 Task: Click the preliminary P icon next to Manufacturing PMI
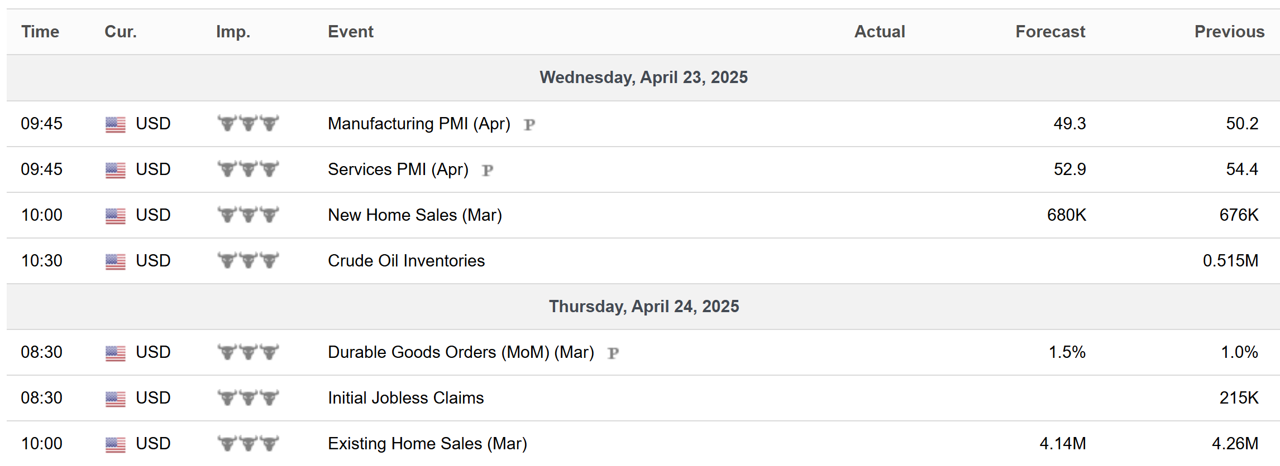tap(530, 125)
